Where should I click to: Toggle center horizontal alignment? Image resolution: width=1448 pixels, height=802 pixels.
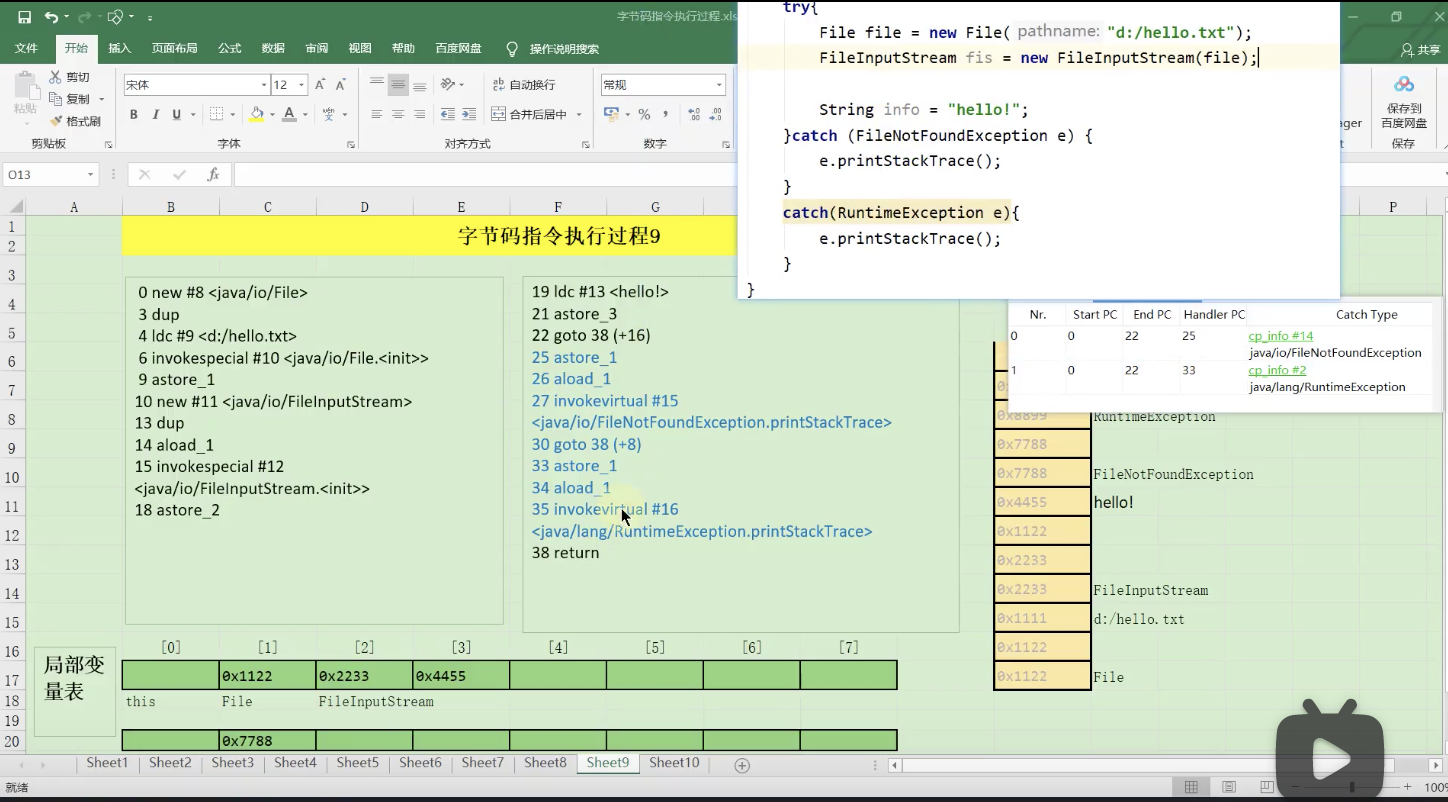[x=398, y=115]
